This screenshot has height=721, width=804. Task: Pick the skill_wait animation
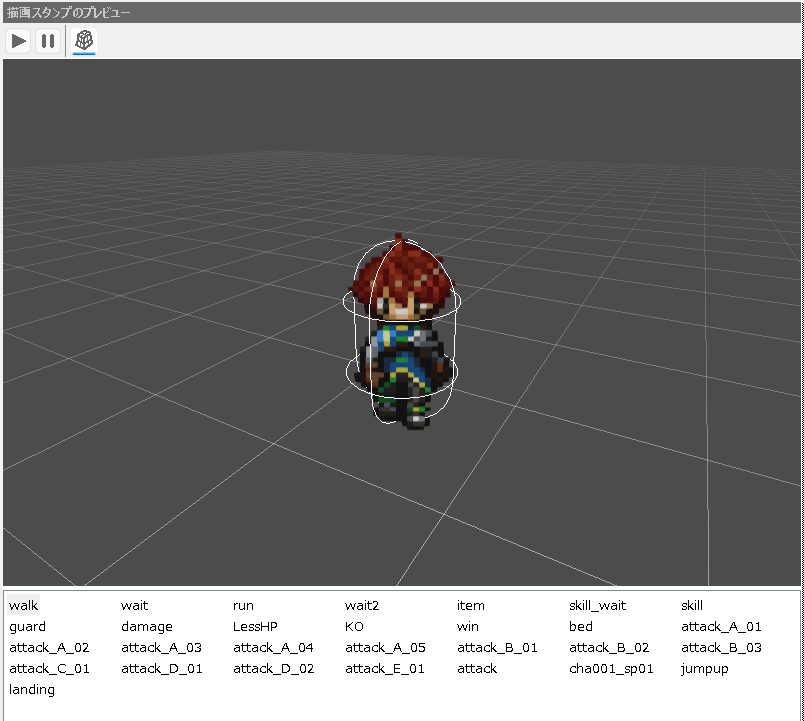(597, 605)
